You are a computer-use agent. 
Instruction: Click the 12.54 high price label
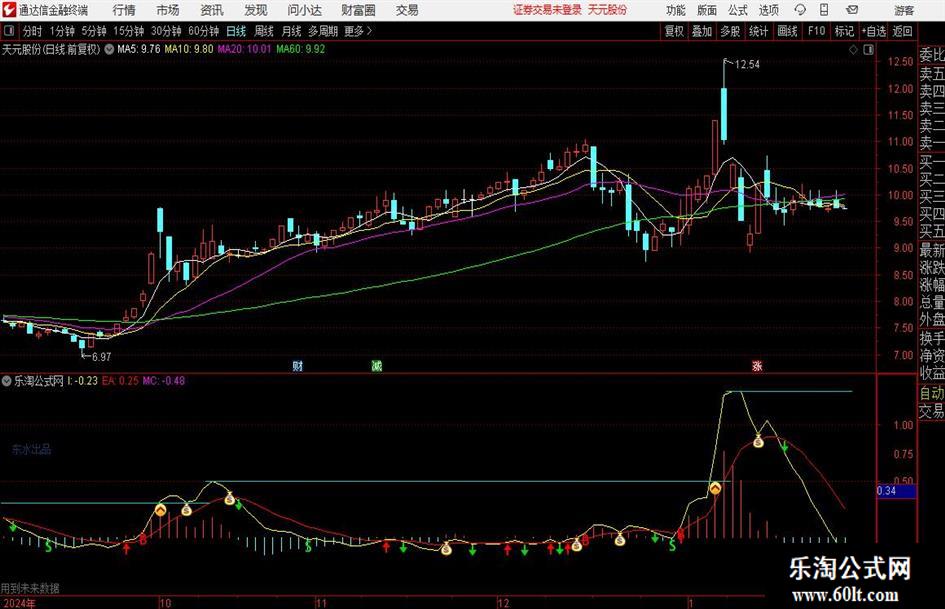tap(747, 65)
